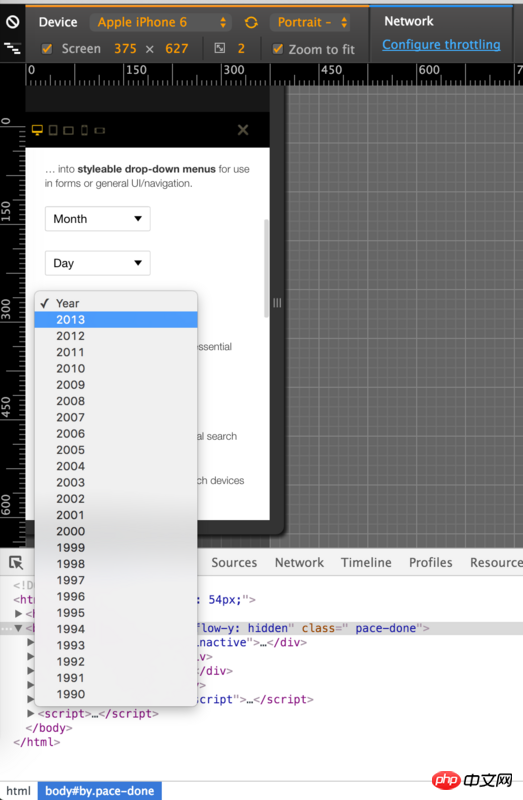This screenshot has width=523, height=800.
Task: Click the body#by.pace-done breadcrumb
Action: coord(99,791)
